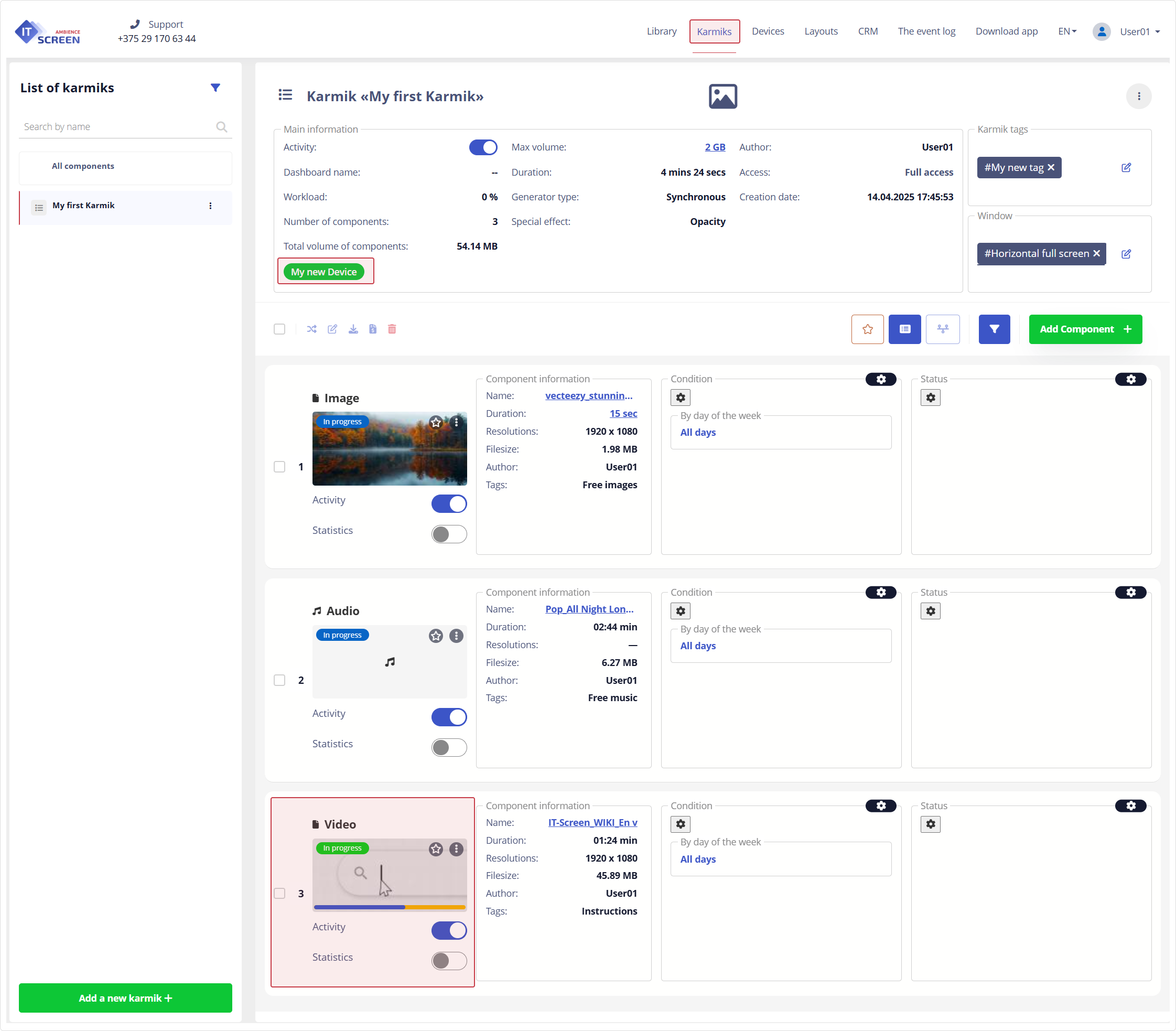Click the karmik preview image icon
The width and height of the screenshot is (1176, 1031).
click(723, 96)
